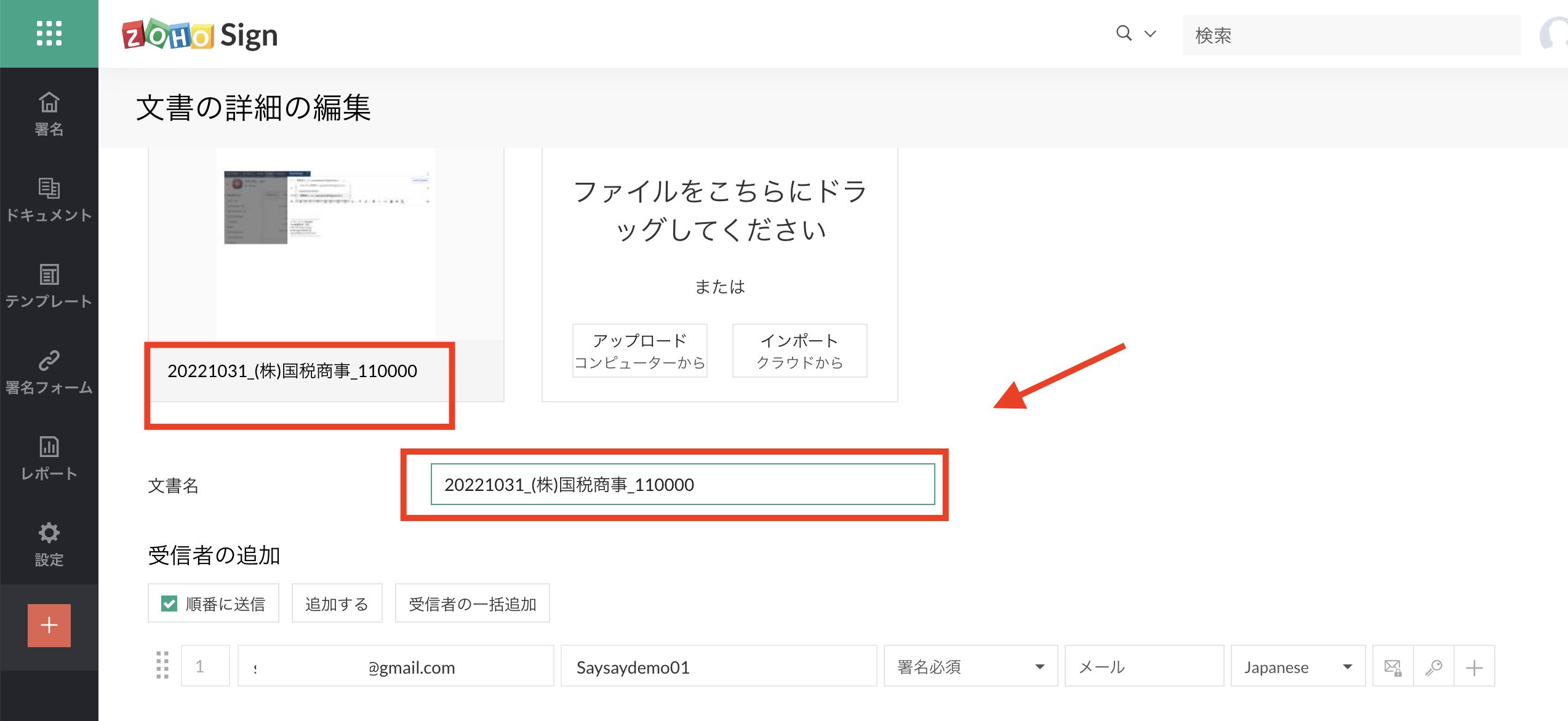1568x721 pixels.
Task: Open the apps grid launcher icon
Action: click(x=49, y=33)
